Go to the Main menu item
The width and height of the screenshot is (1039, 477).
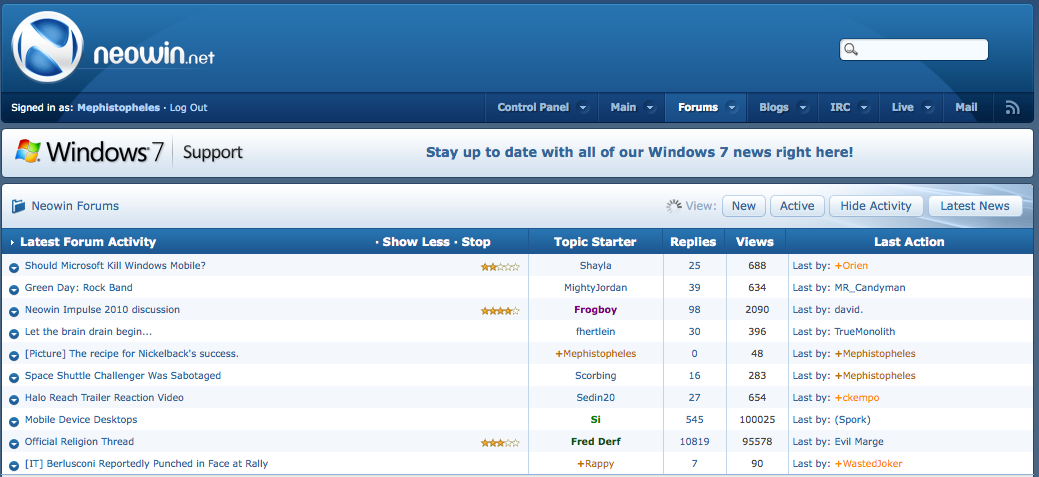click(x=623, y=107)
